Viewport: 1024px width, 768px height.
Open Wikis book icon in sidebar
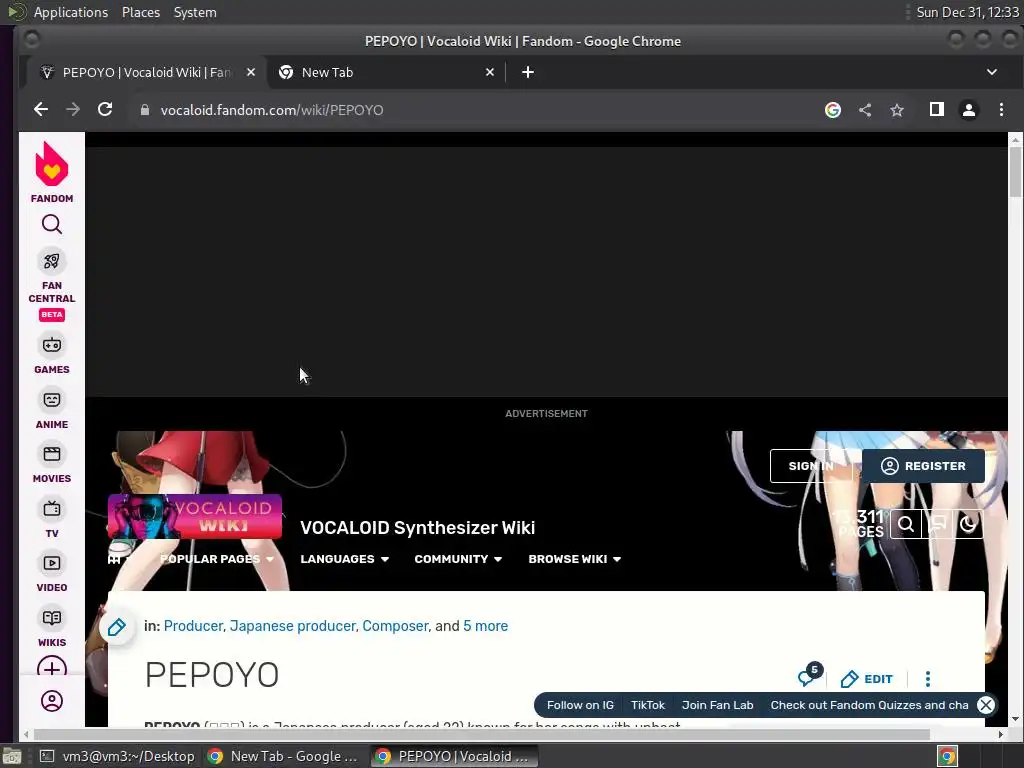(52, 618)
